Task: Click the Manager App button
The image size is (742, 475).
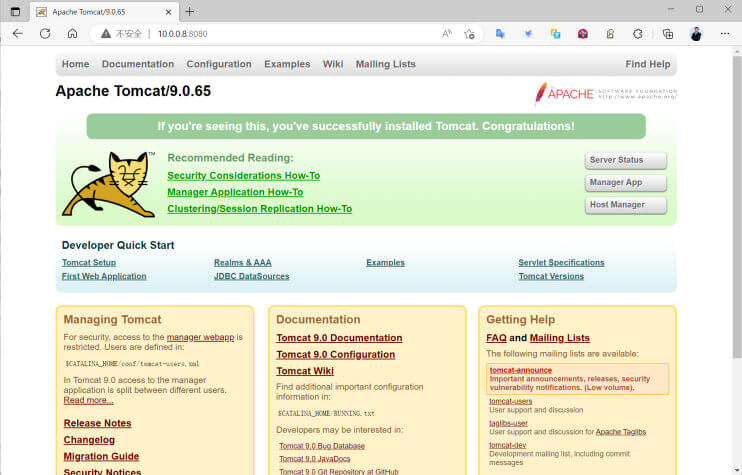Action: 626,183
